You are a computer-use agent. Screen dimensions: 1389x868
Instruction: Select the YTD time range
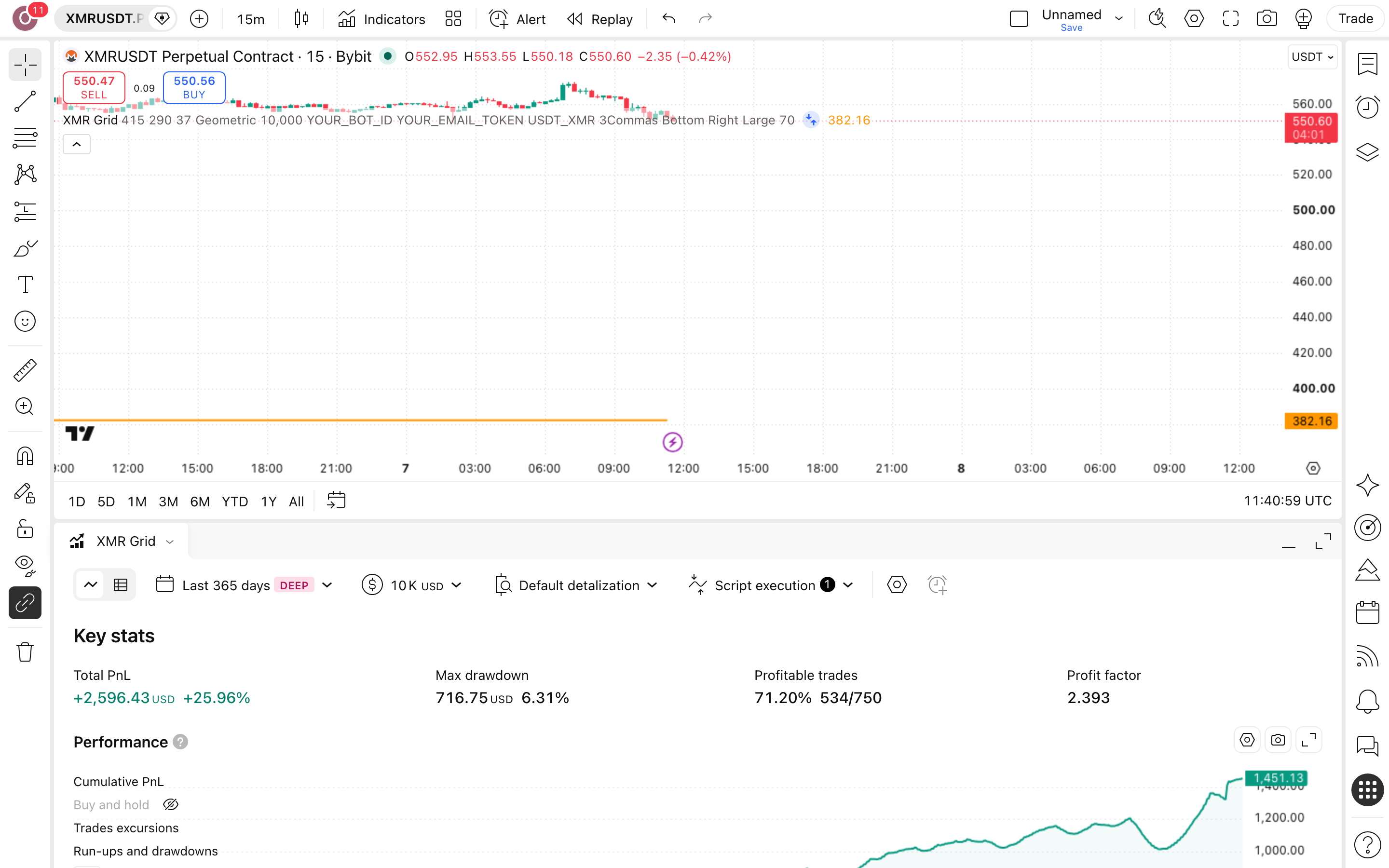point(235,501)
